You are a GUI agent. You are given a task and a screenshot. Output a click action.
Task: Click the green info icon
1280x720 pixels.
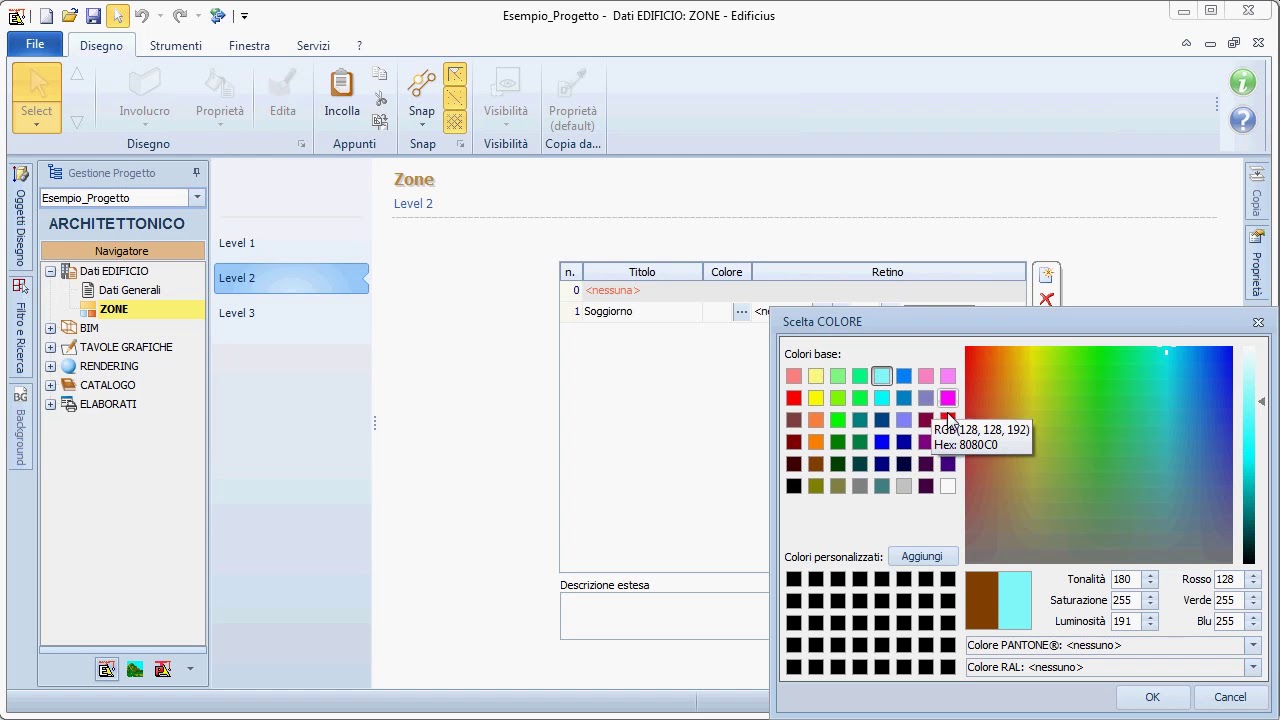point(1243,83)
